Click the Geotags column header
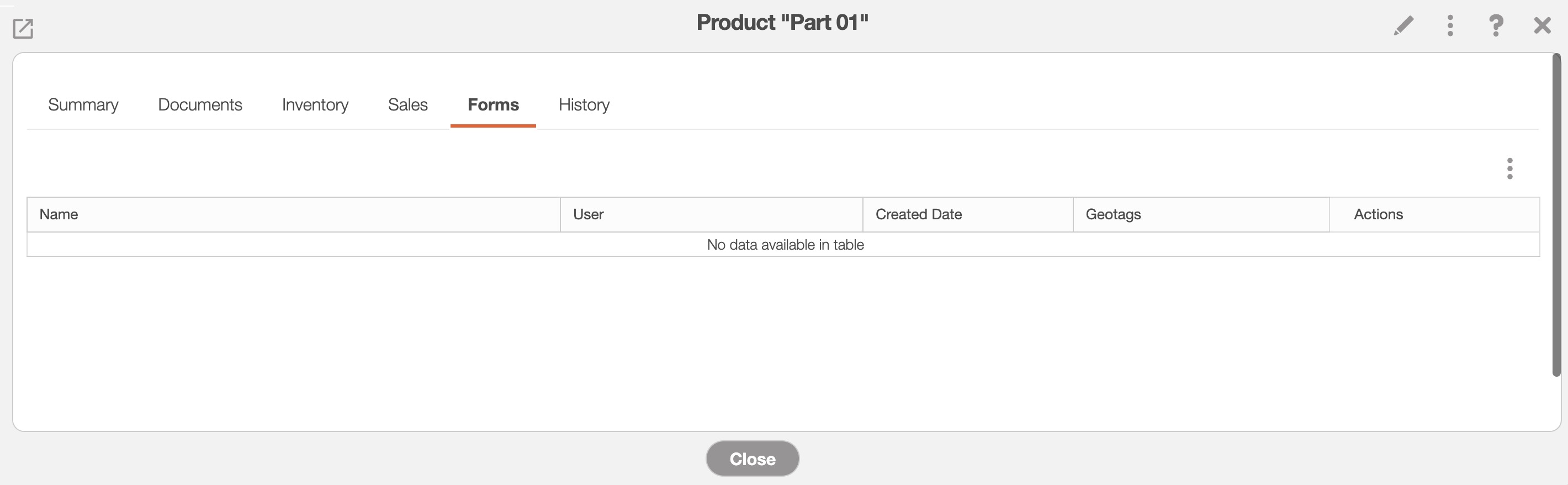1568x485 pixels. (1113, 214)
